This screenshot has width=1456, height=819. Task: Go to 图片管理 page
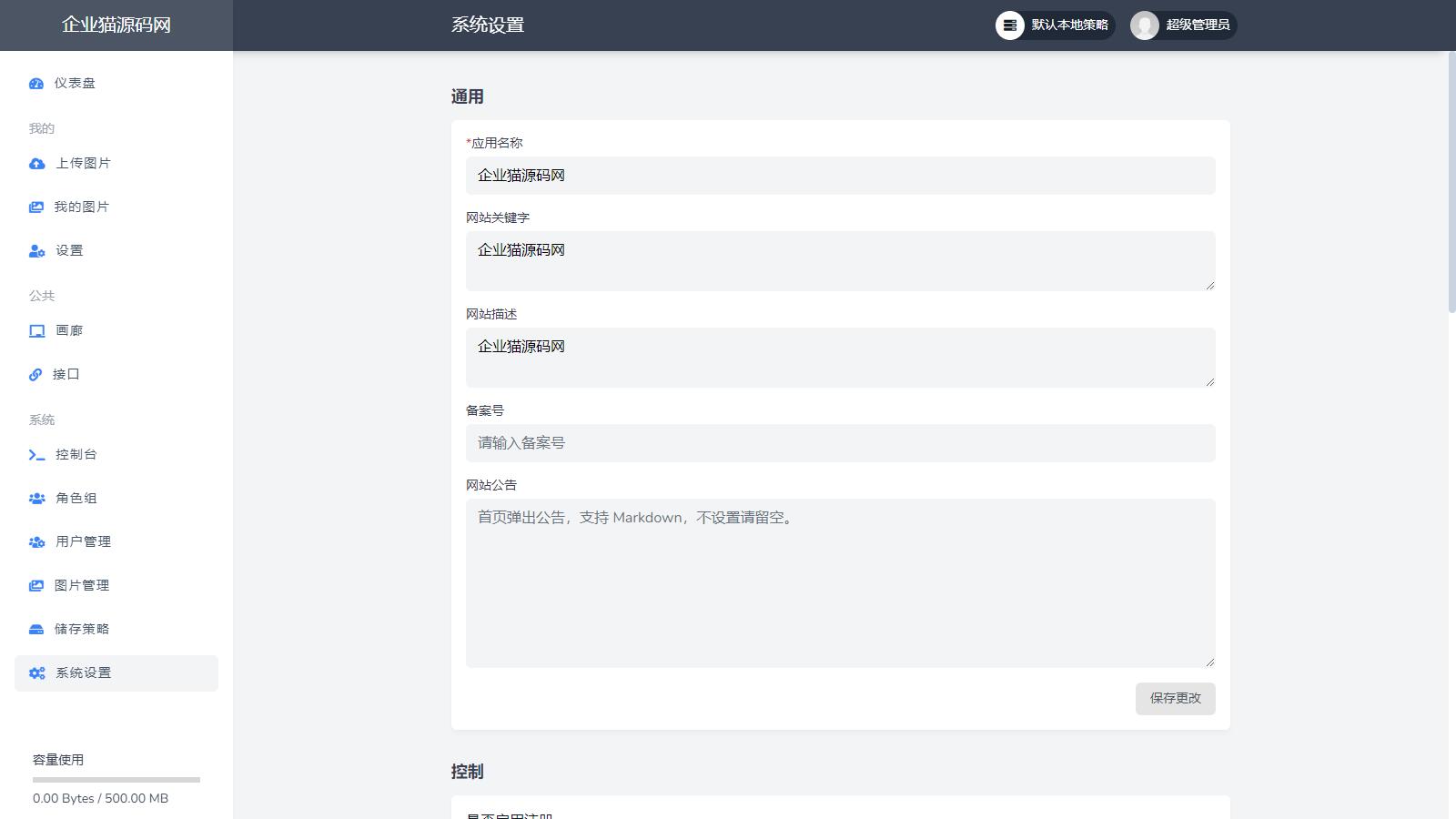click(82, 586)
